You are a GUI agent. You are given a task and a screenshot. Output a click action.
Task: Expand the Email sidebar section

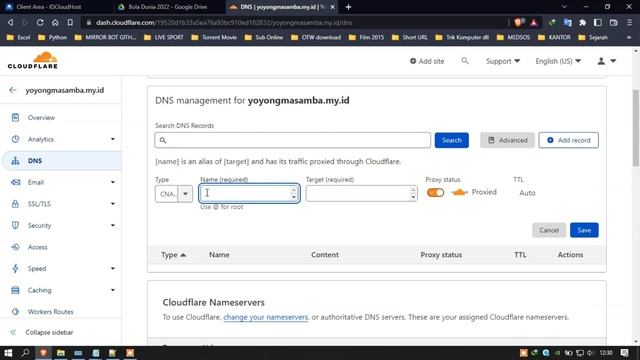click(x=113, y=182)
